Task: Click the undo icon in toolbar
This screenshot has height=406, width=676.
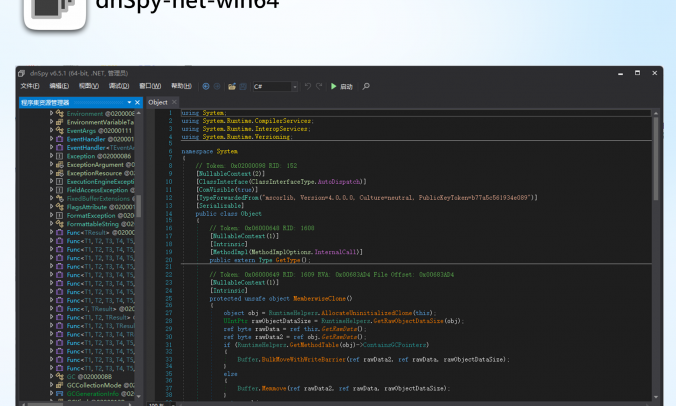Action: click(307, 87)
